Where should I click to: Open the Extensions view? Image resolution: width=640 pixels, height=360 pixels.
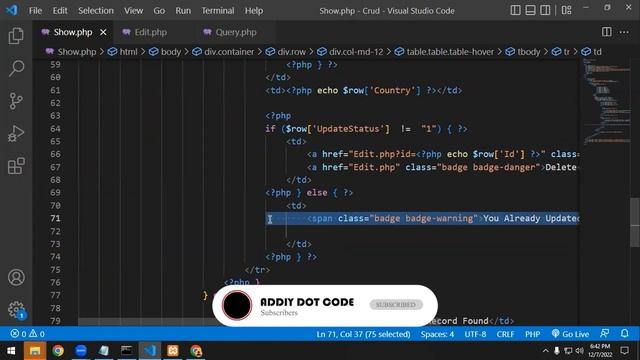tap(16, 166)
